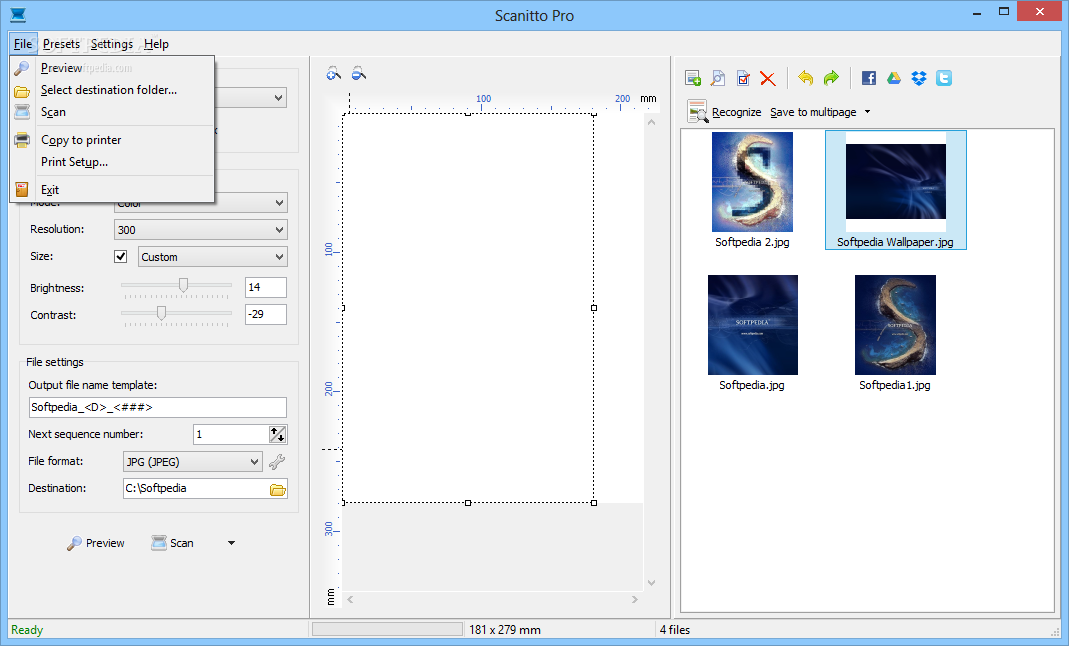
Task: Rotate image left with yellow arrow
Action: pos(805,78)
